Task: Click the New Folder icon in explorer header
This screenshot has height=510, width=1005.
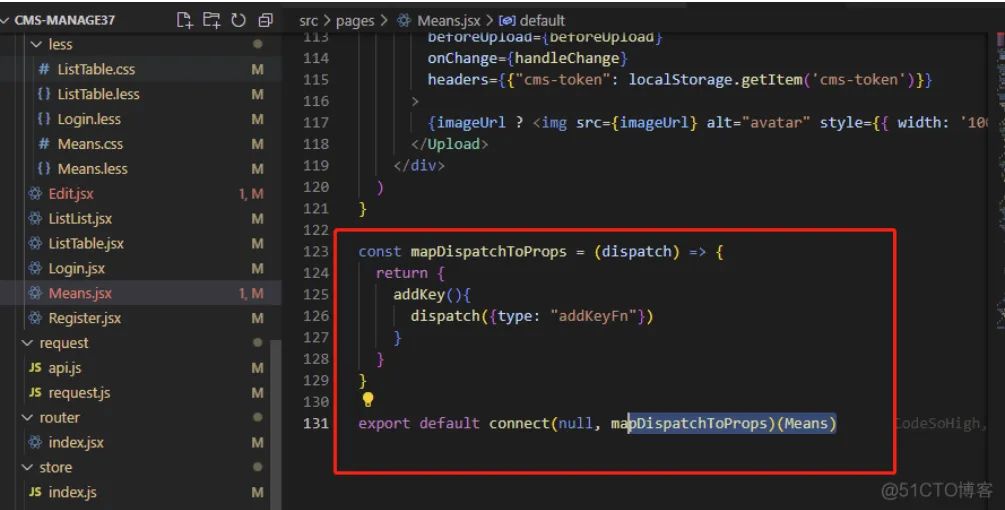Action: (212, 21)
